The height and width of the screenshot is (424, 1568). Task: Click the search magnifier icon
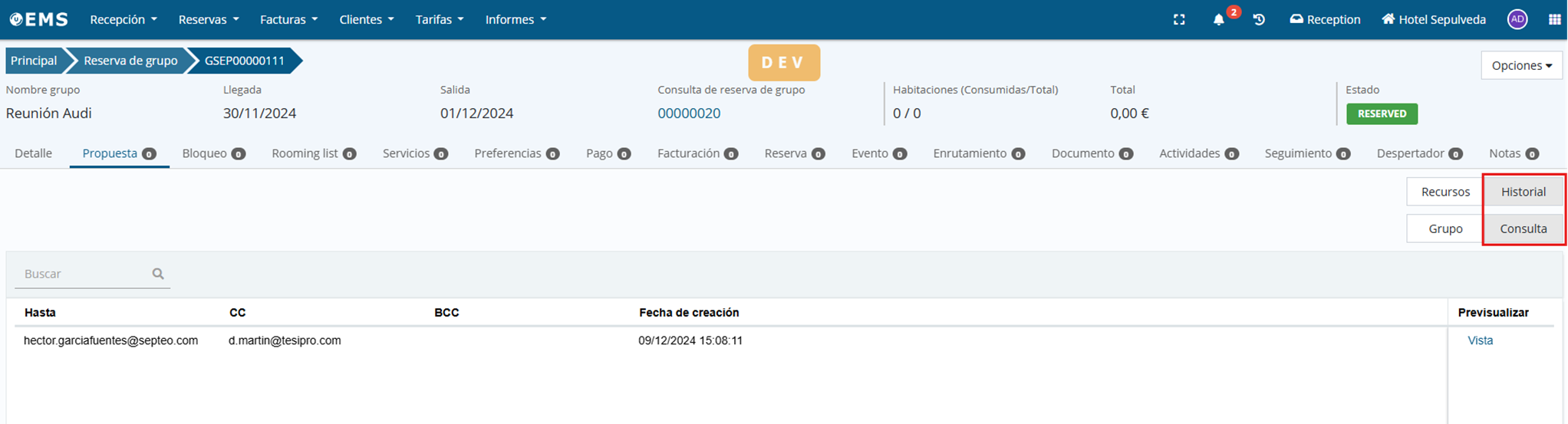click(x=158, y=274)
